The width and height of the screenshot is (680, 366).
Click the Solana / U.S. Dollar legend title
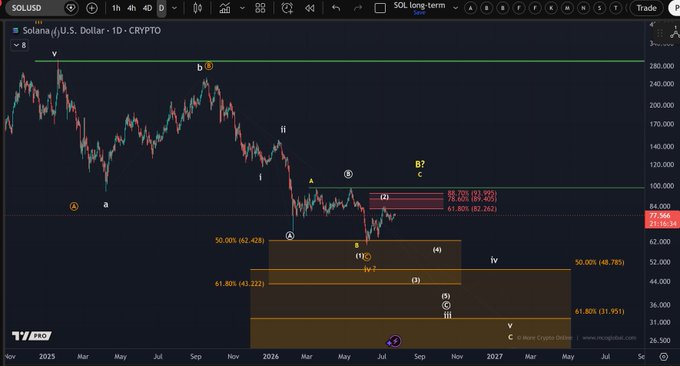92,31
